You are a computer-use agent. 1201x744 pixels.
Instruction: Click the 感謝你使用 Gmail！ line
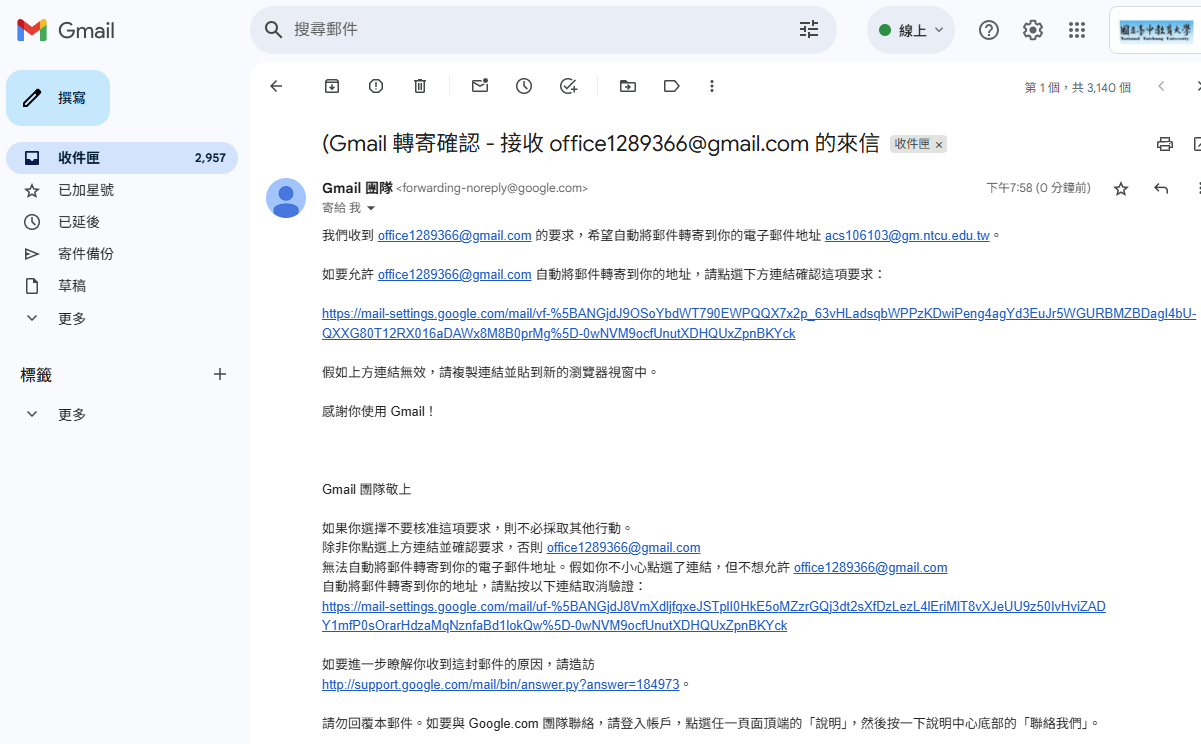379,411
